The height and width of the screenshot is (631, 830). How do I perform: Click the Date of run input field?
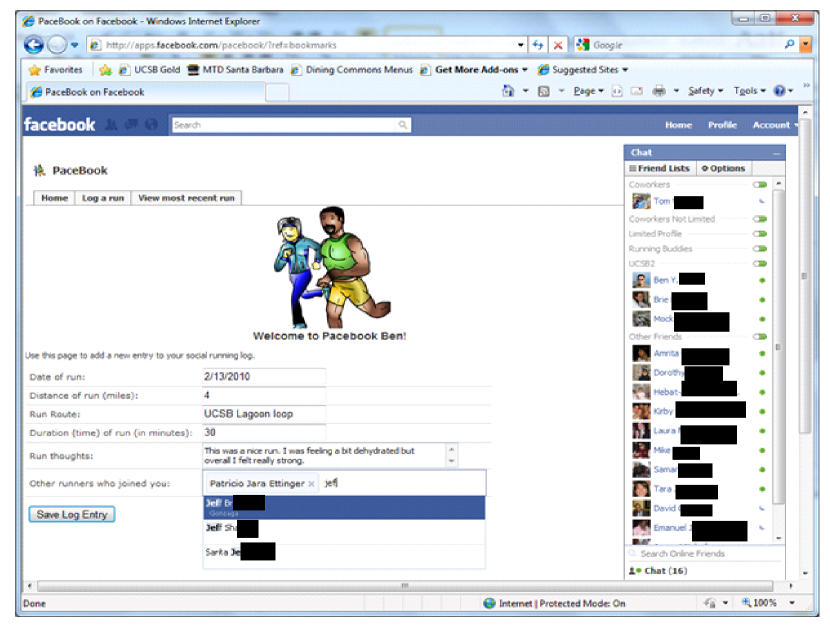[264, 377]
